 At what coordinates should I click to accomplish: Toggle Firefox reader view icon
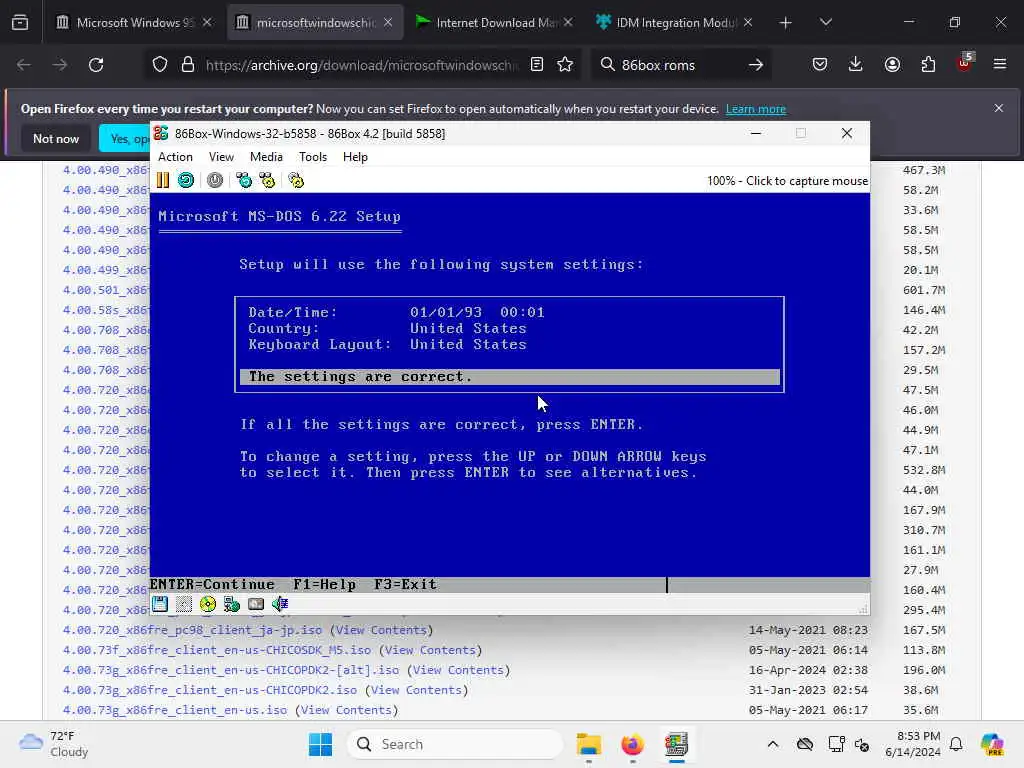click(537, 65)
